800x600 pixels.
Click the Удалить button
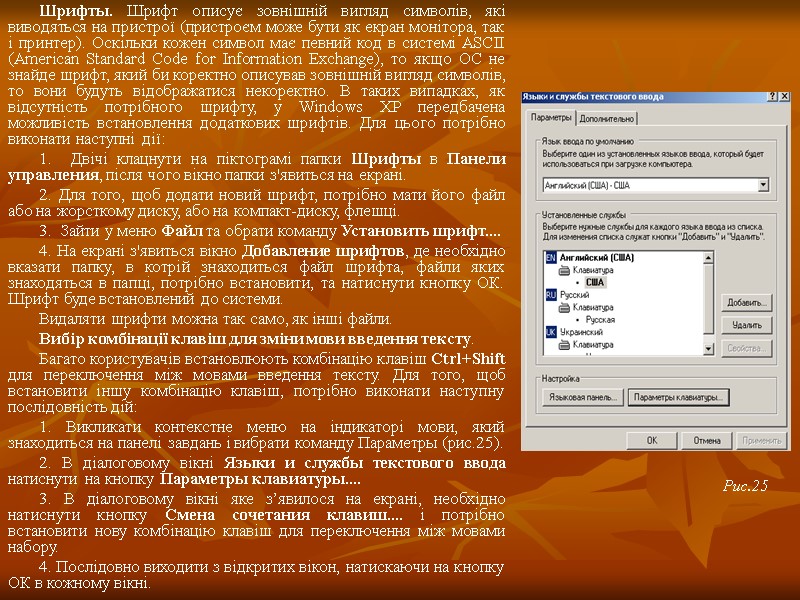point(746,326)
